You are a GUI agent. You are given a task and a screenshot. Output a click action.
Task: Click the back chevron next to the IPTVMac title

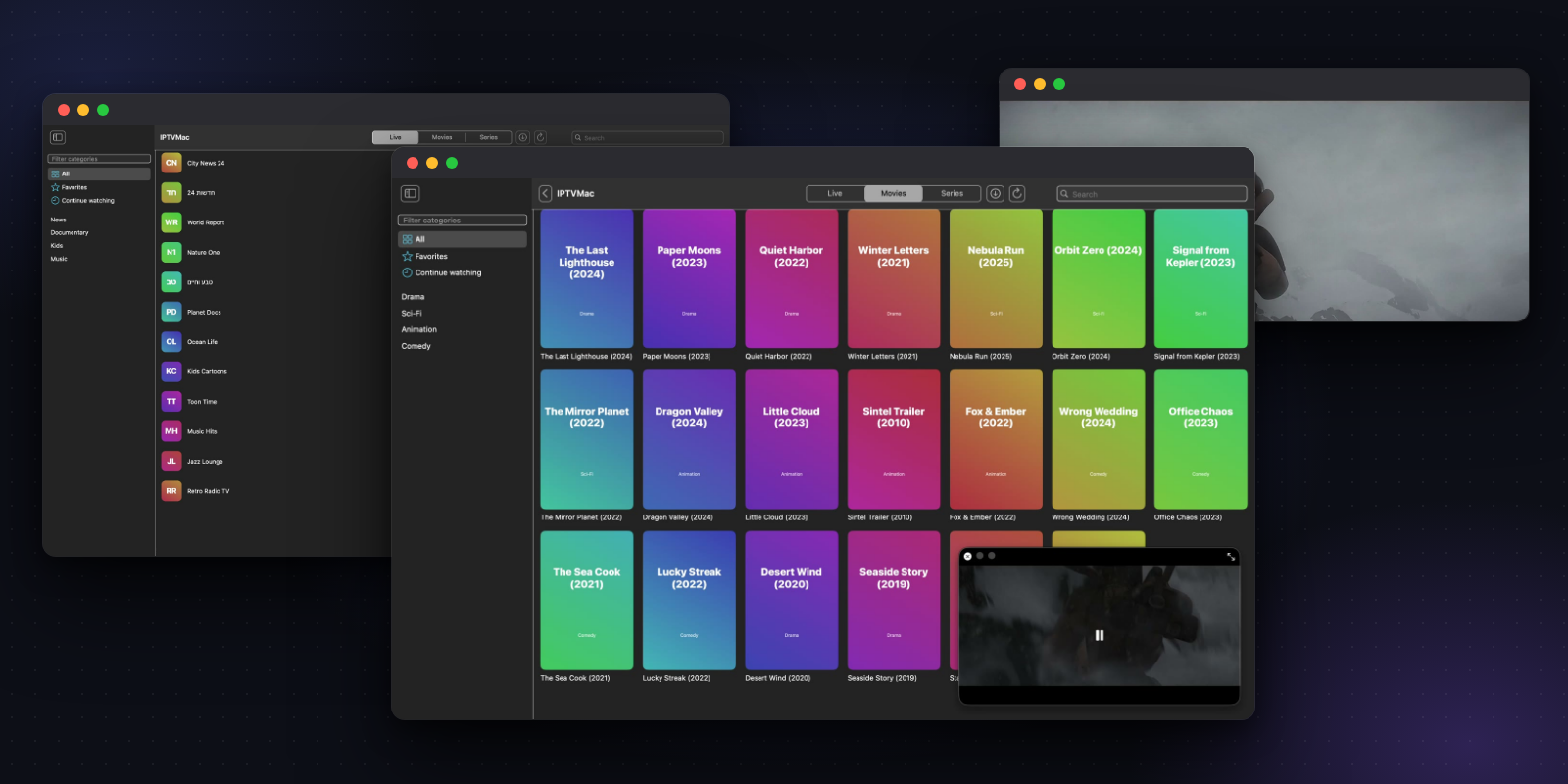click(545, 193)
